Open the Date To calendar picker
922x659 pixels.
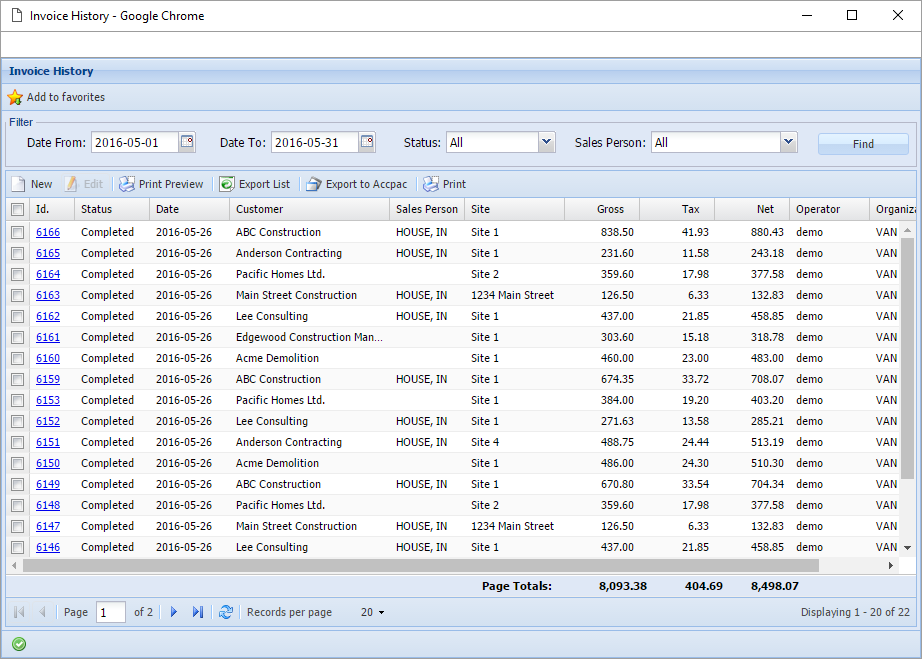pyautogui.click(x=366, y=142)
